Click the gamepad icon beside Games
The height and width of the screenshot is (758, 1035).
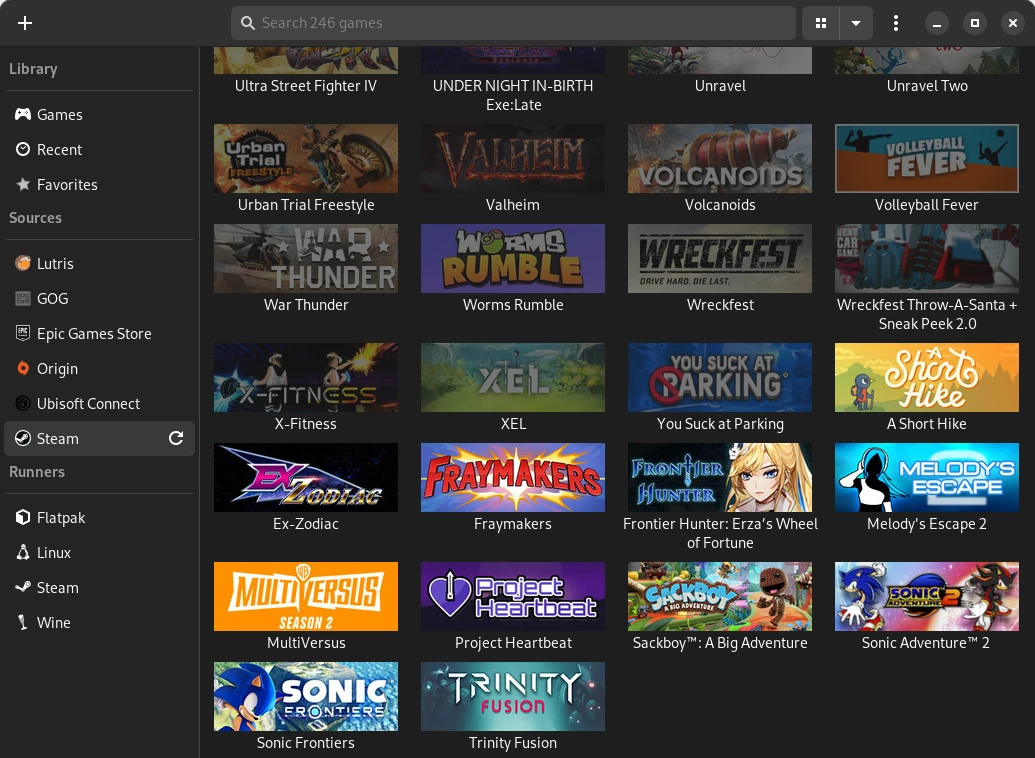[23, 114]
